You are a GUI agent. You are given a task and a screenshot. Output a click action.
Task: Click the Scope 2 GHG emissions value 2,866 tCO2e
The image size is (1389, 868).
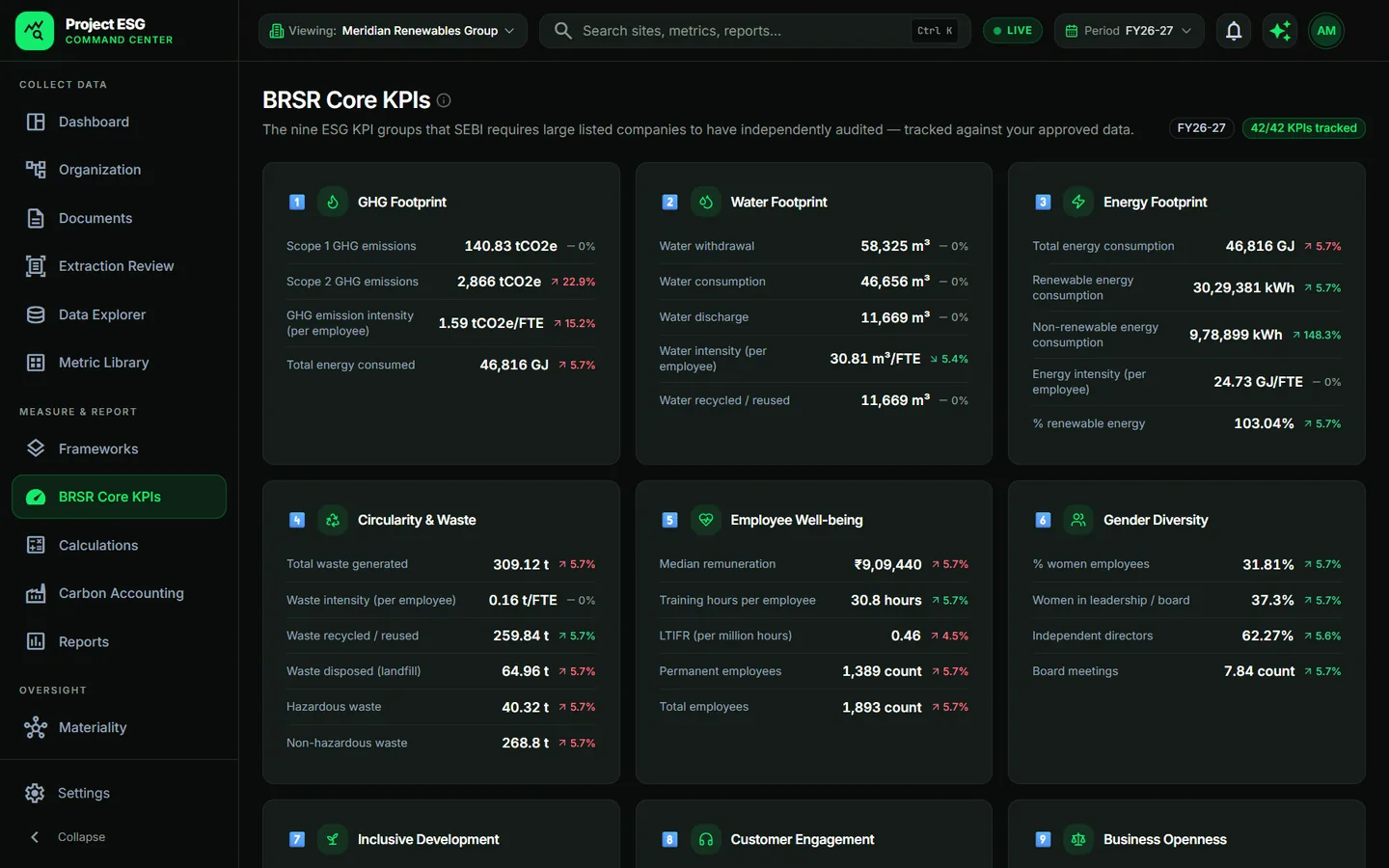click(x=499, y=282)
